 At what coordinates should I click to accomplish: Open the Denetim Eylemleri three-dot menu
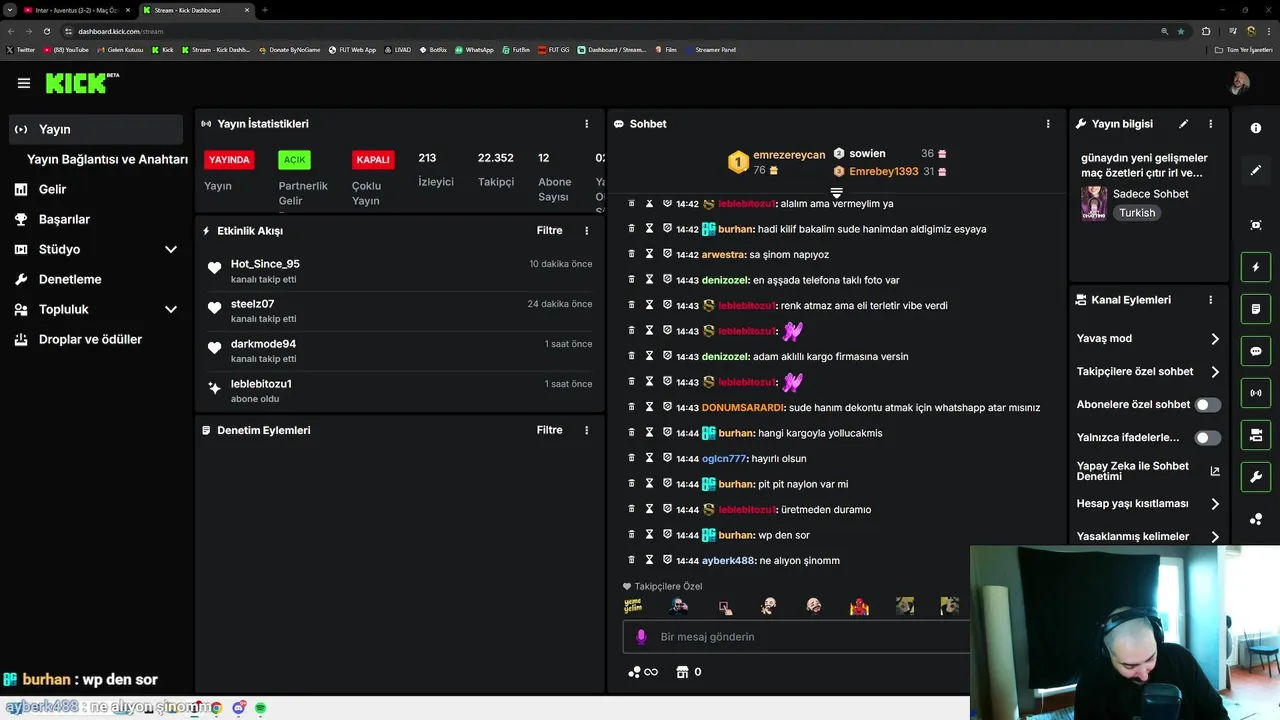tap(587, 430)
